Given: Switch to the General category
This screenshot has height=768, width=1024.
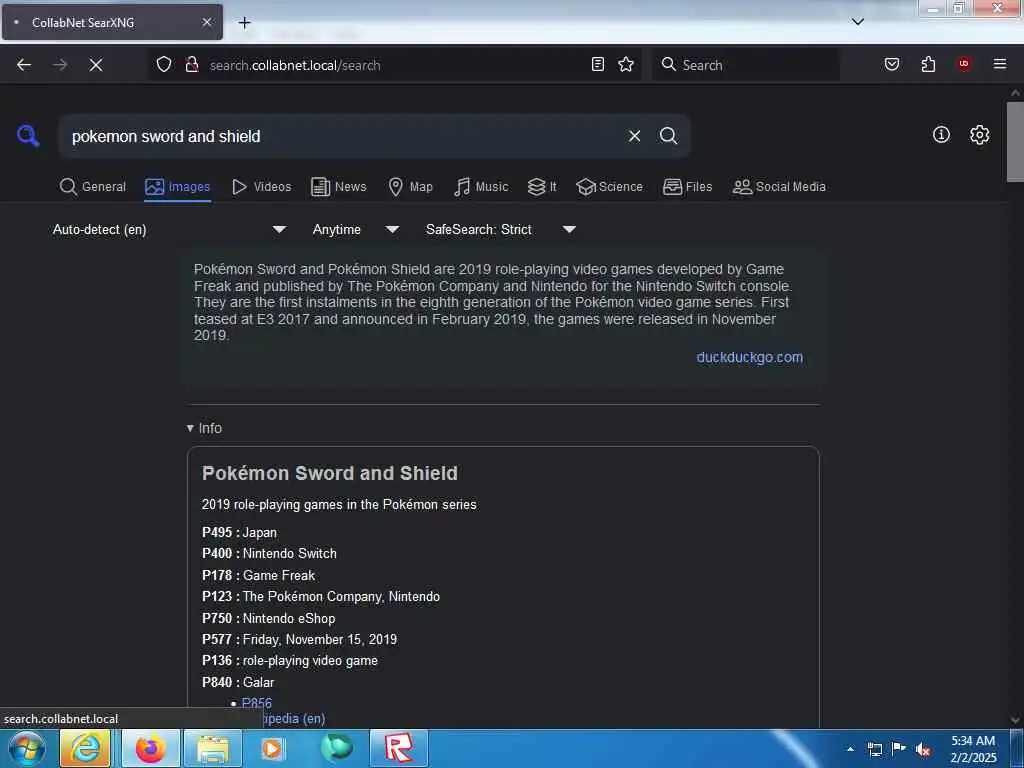Looking at the screenshot, I should [93, 187].
